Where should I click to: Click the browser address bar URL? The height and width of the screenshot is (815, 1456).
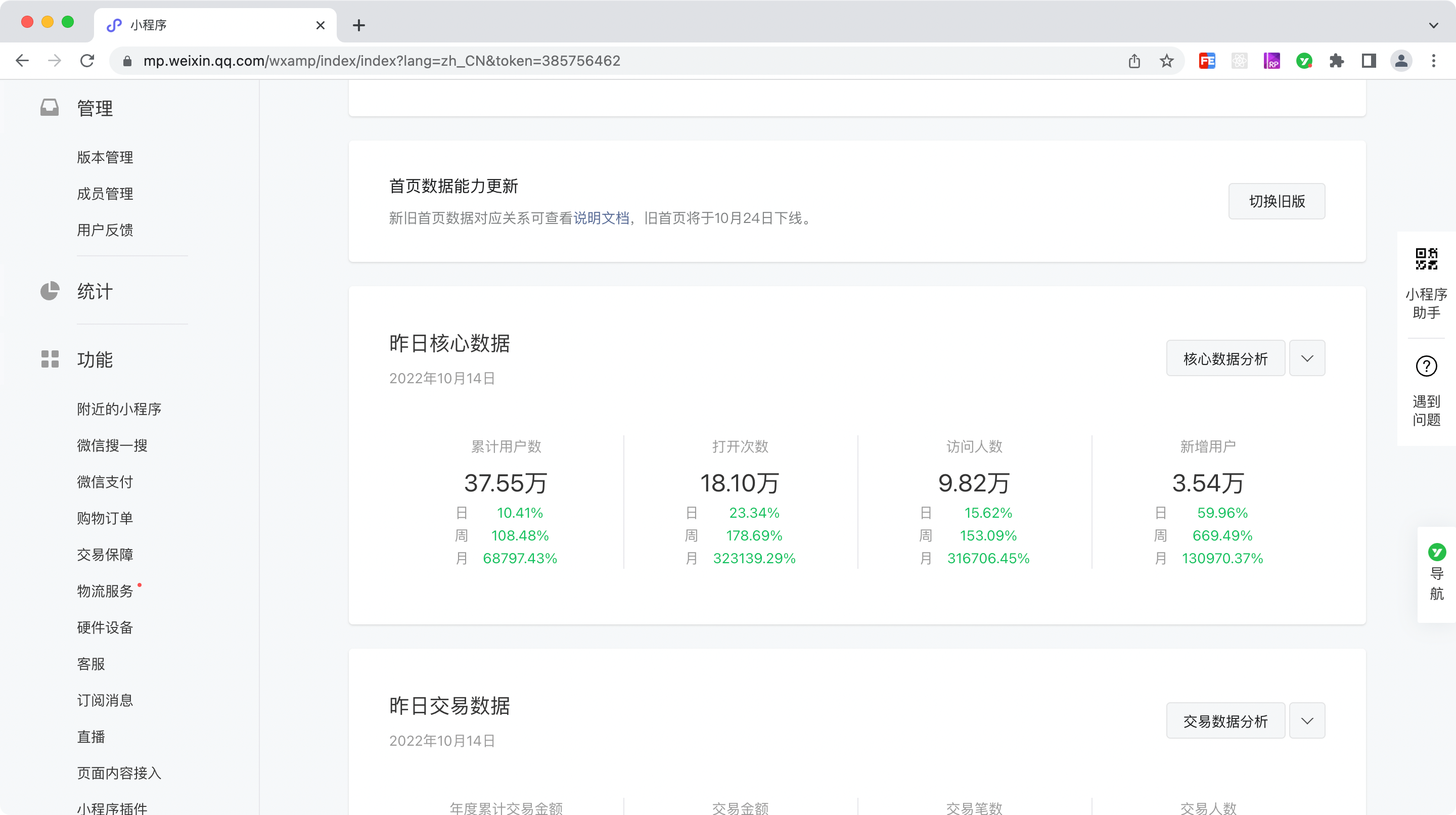coord(382,61)
